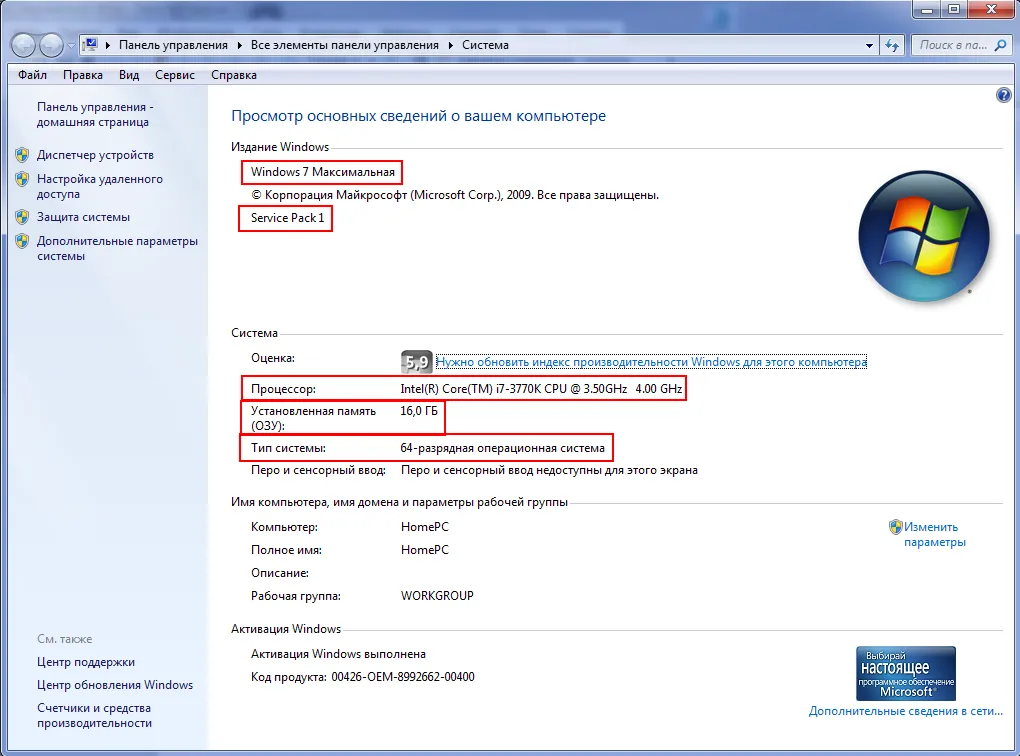This screenshot has height=756, width=1020.
Task: Open the Вид menu
Action: pyautogui.click(x=129, y=75)
